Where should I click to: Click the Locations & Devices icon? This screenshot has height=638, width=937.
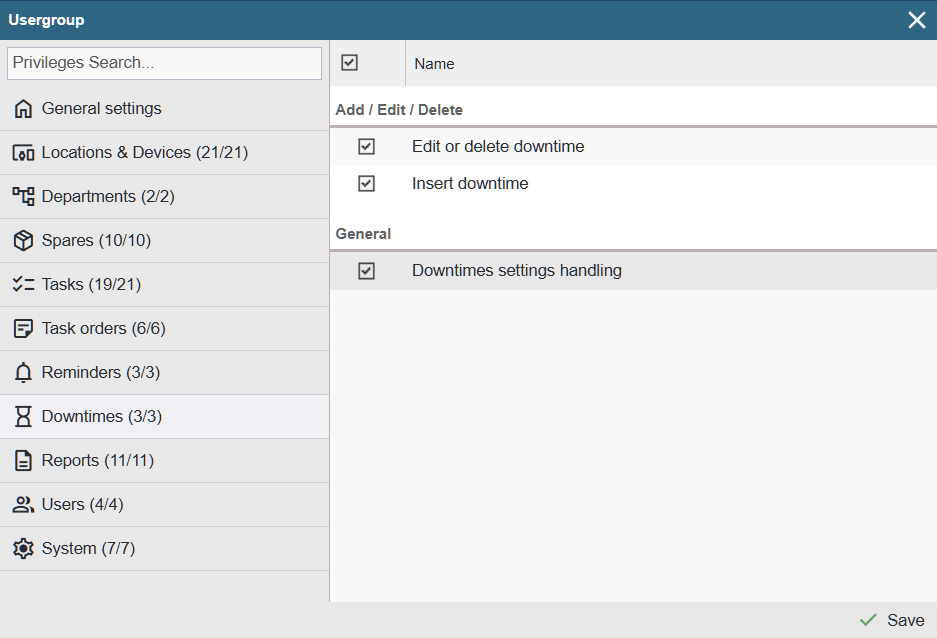click(x=23, y=153)
